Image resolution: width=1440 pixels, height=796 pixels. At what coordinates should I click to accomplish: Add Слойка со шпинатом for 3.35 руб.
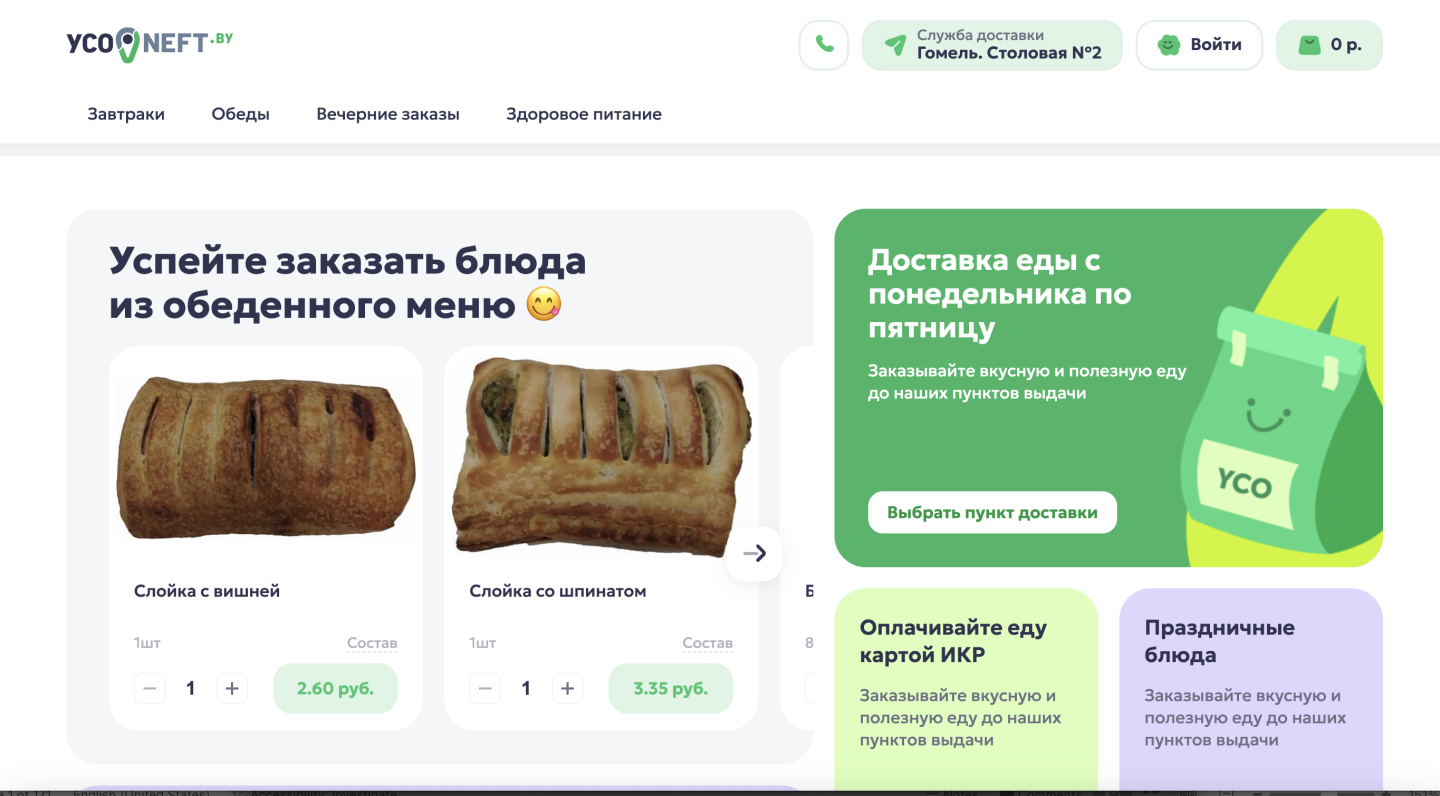[x=670, y=688]
